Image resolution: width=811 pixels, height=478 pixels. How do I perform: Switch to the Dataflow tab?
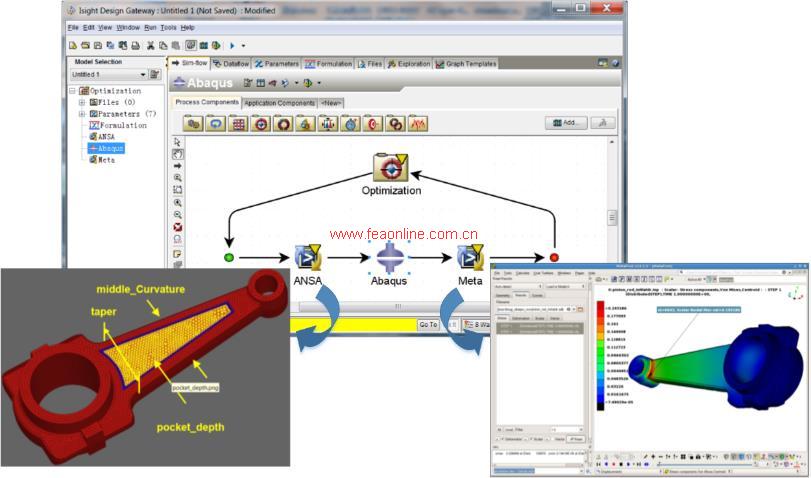[230, 64]
